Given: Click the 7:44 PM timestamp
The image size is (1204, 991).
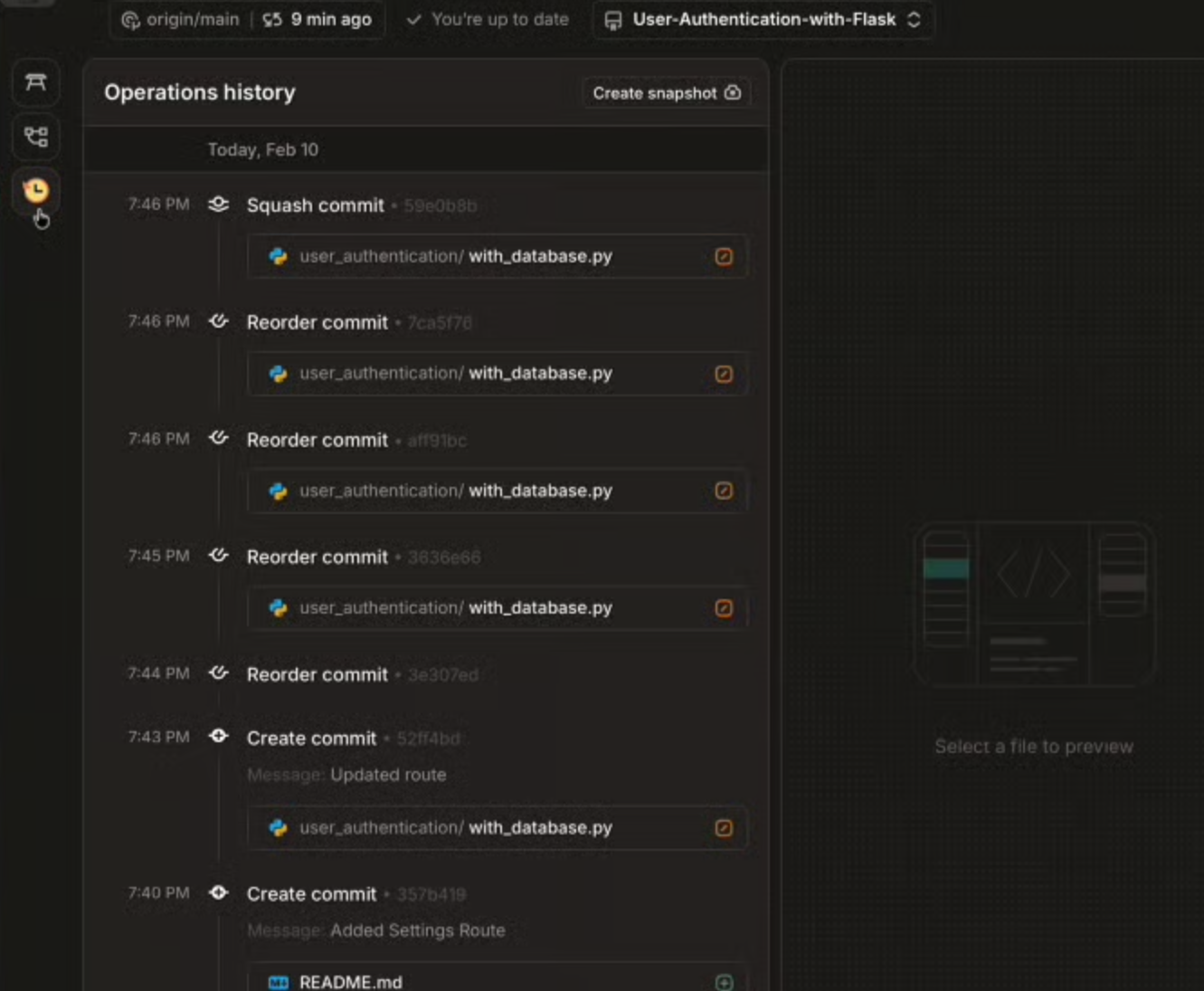Looking at the screenshot, I should pos(158,673).
